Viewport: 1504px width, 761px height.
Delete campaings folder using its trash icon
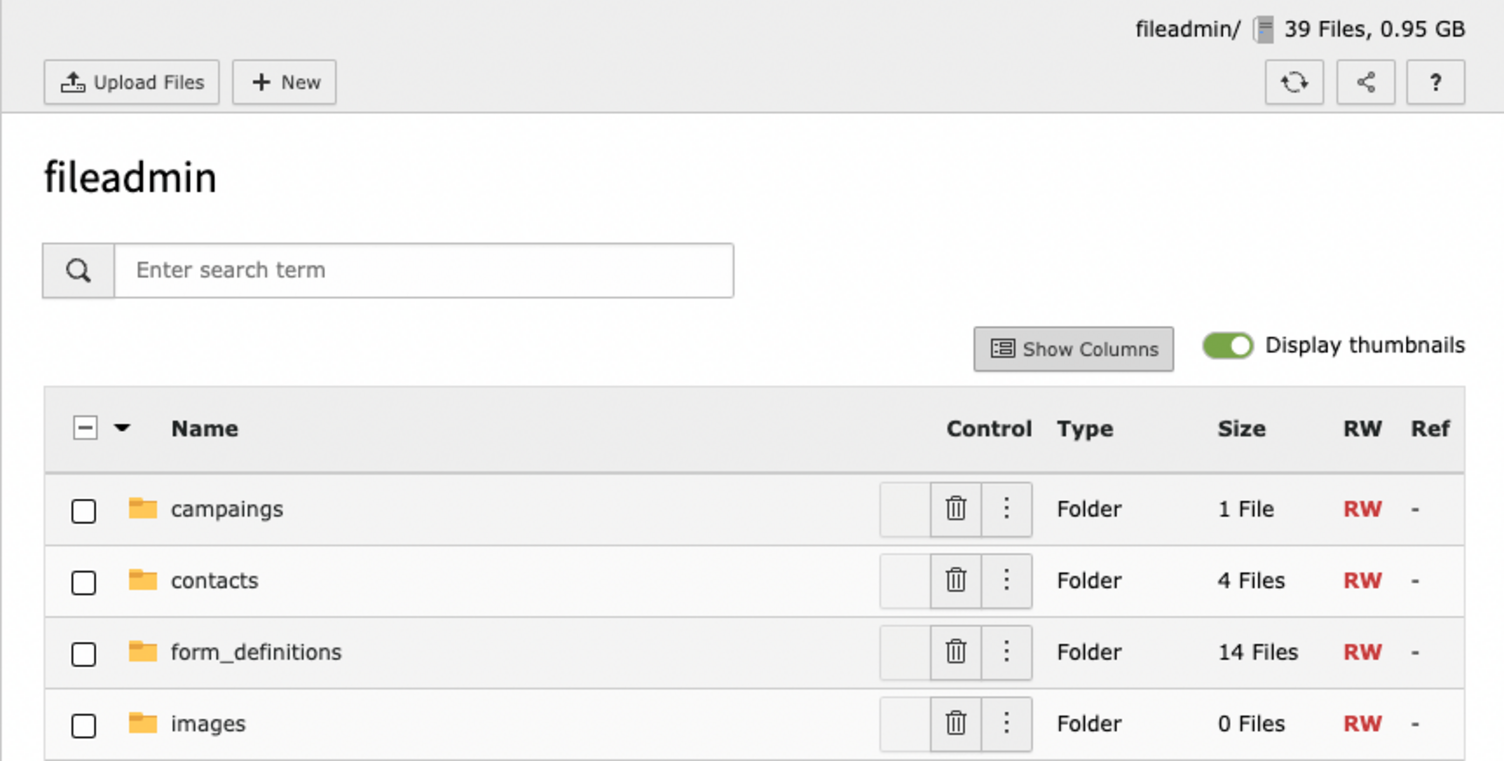pyautogui.click(x=955, y=509)
